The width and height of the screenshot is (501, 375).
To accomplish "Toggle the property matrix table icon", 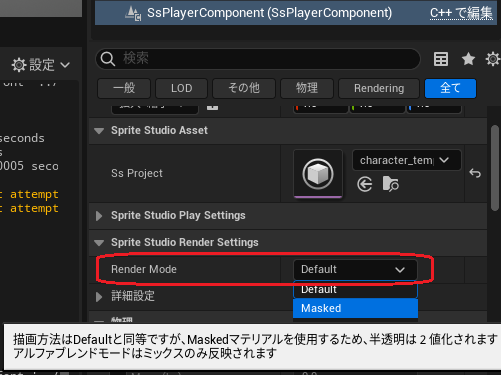I will (441, 59).
